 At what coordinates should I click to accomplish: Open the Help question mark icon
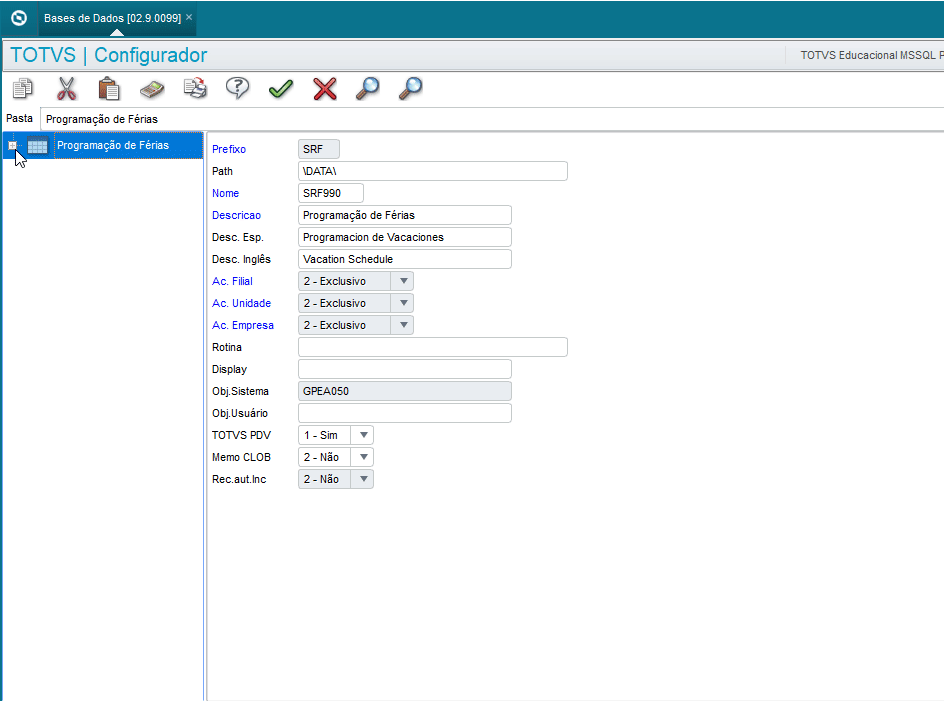click(238, 89)
